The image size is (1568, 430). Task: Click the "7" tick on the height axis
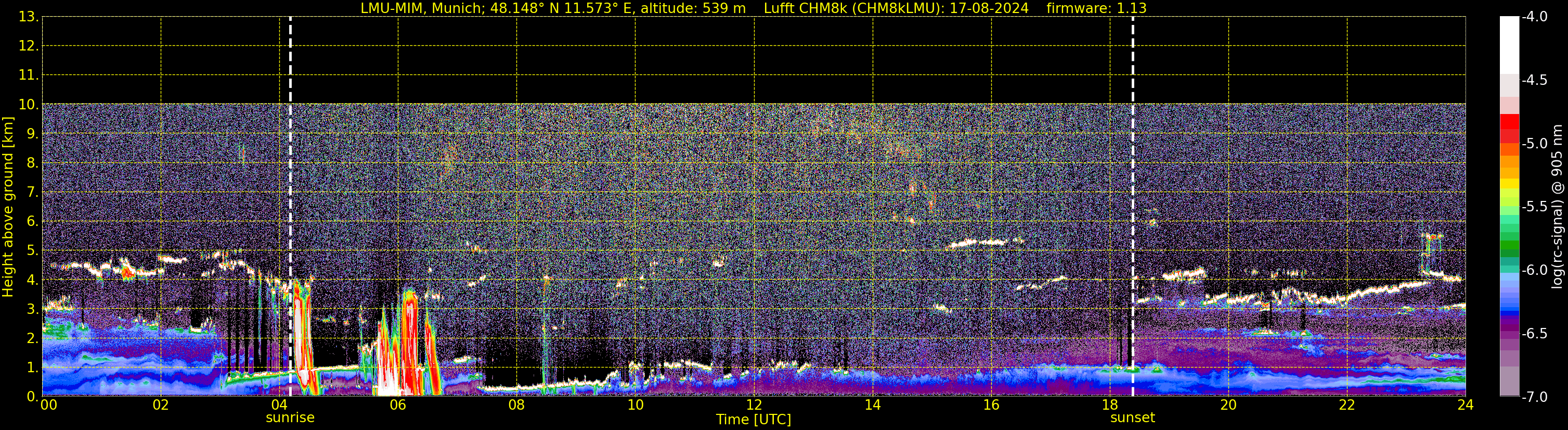(32, 193)
